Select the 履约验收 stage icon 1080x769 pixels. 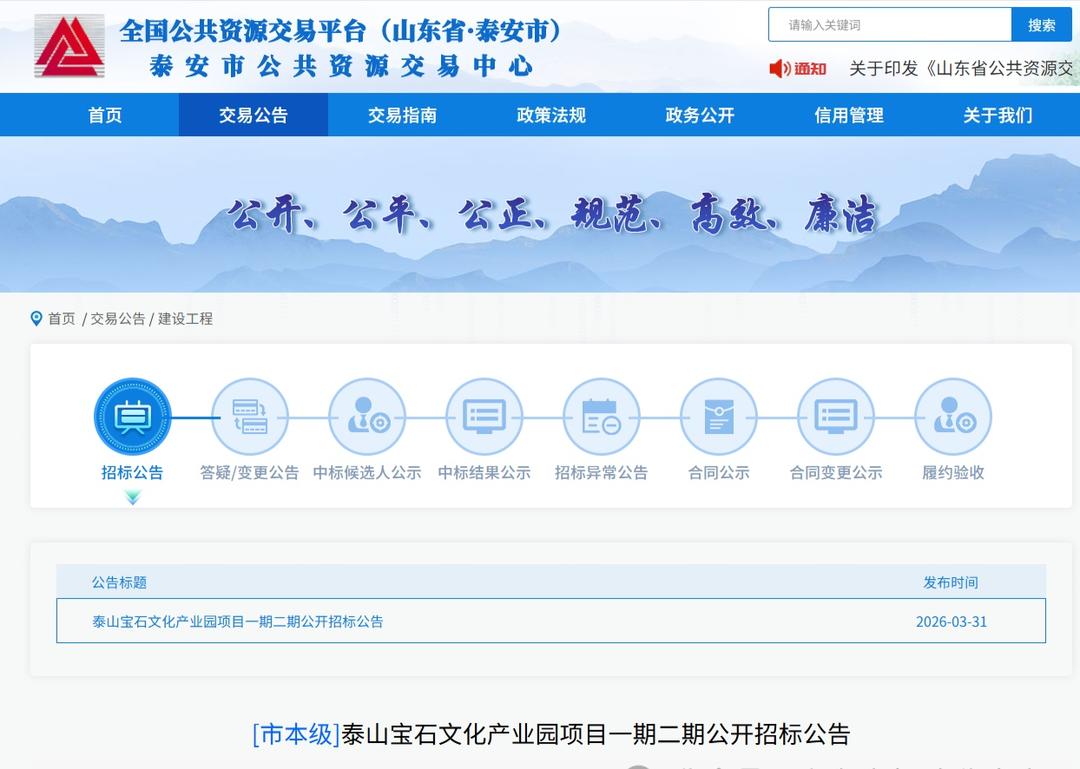pyautogui.click(x=952, y=416)
